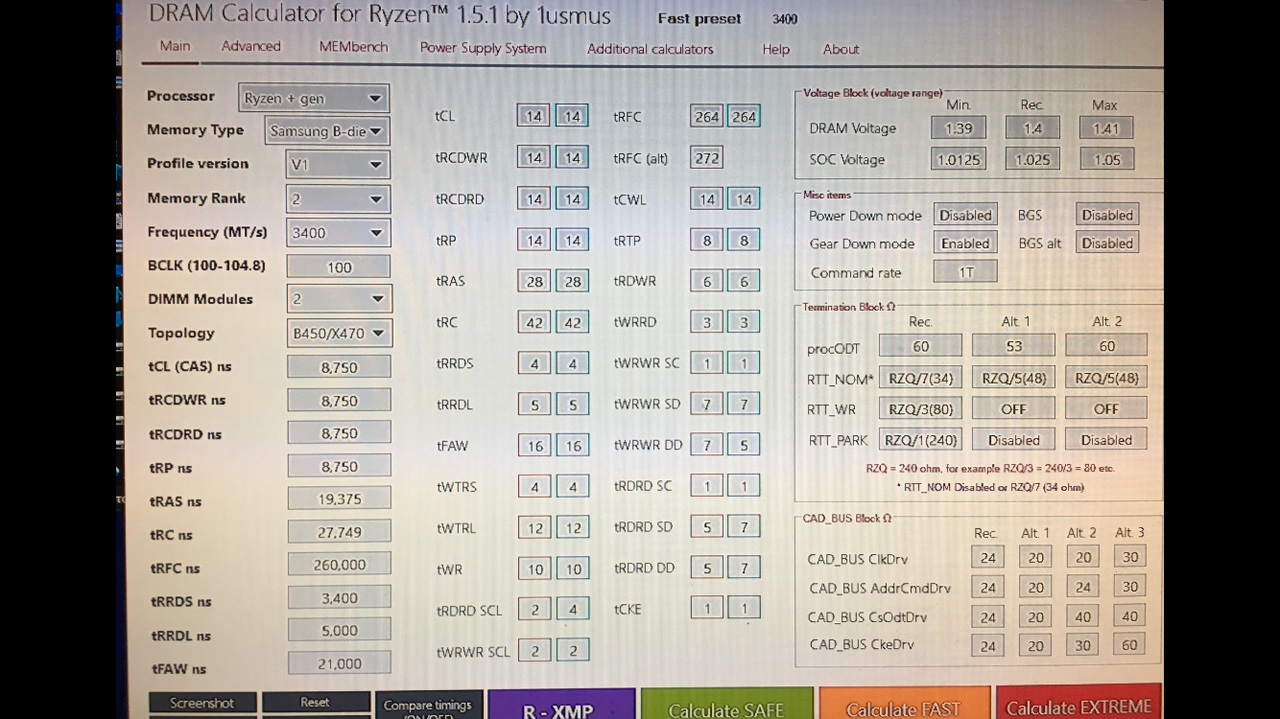This screenshot has width=1280, height=719.
Task: Click the tRFC (alt) value 272
Action: pos(706,158)
